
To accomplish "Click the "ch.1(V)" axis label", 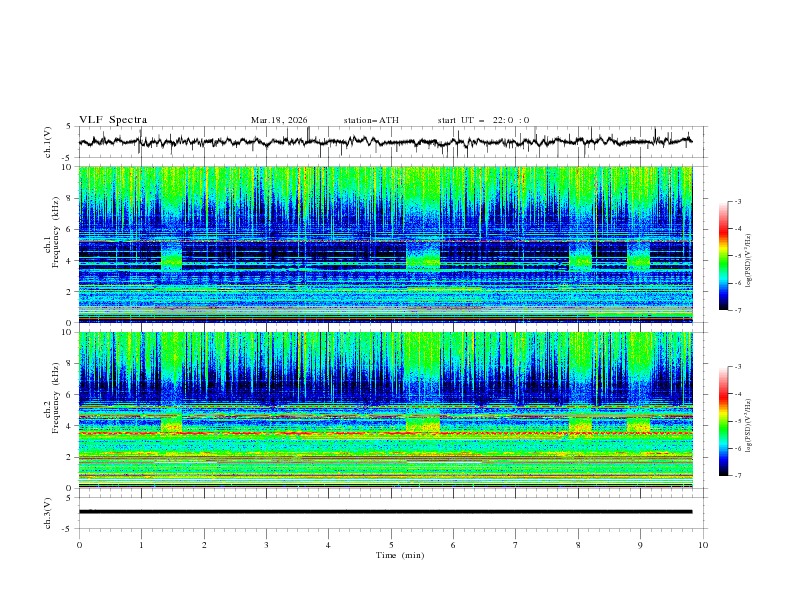I will (x=47, y=142).
